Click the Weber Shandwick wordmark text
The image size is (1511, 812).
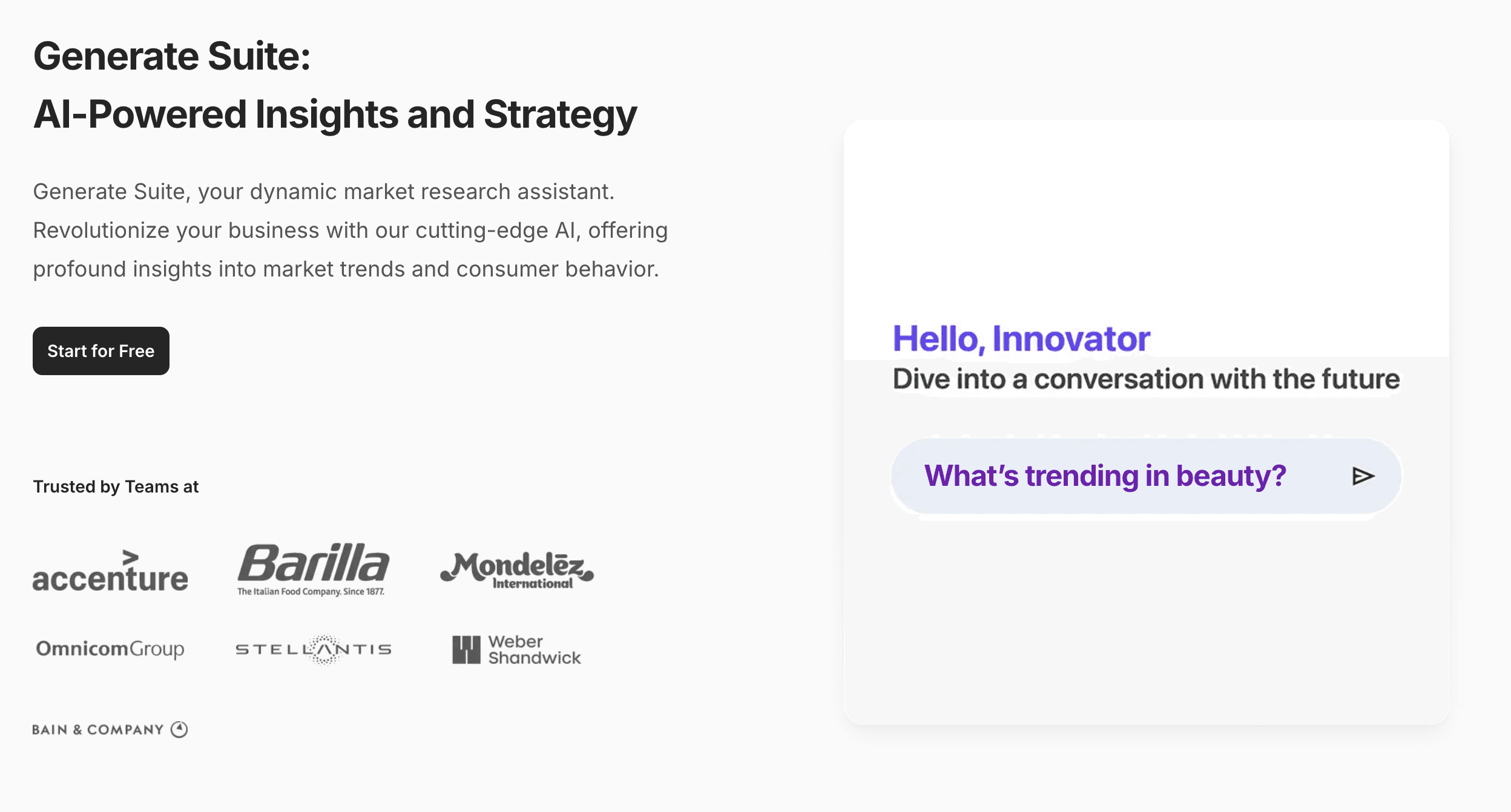(x=534, y=649)
